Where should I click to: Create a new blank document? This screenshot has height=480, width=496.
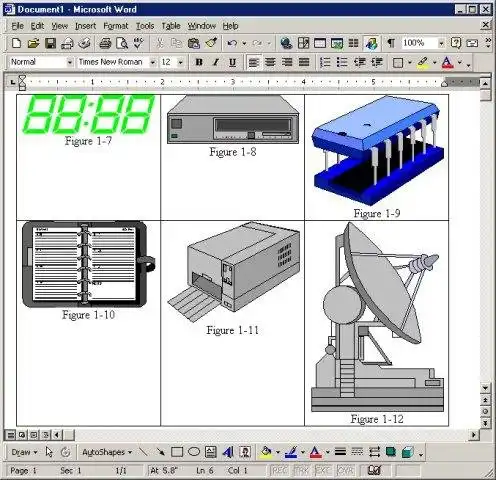click(x=16, y=43)
